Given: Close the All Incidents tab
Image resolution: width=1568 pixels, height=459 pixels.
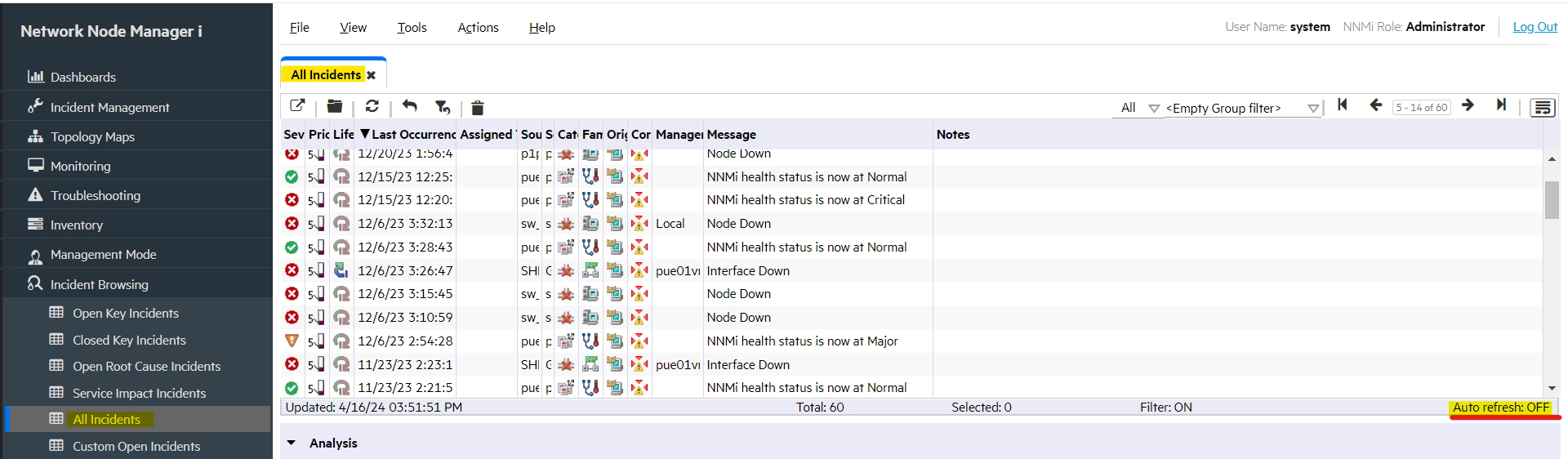Looking at the screenshot, I should pyautogui.click(x=371, y=75).
